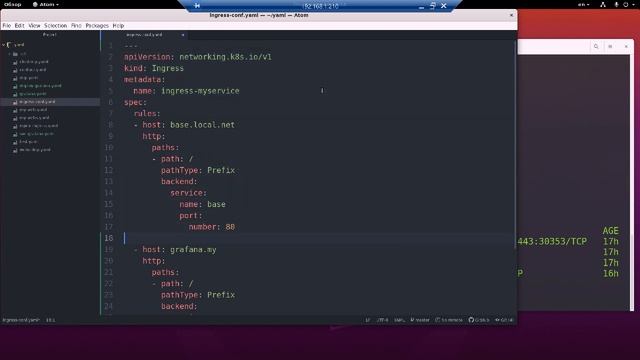Open the Help menu
This screenshot has width=640, height=360.
tap(118, 25)
